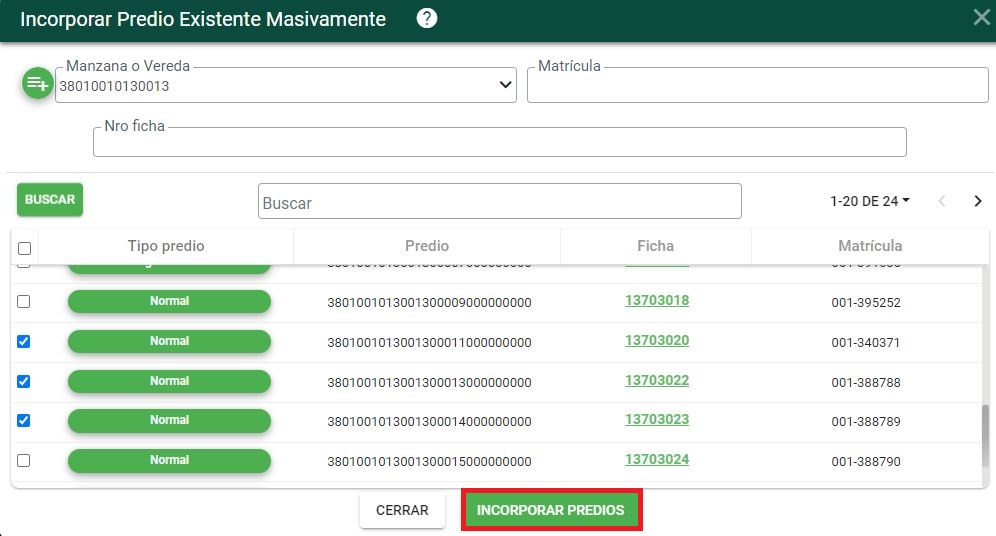This screenshot has height=536, width=996.
Task: Click the CERRAR button
Action: click(402, 510)
